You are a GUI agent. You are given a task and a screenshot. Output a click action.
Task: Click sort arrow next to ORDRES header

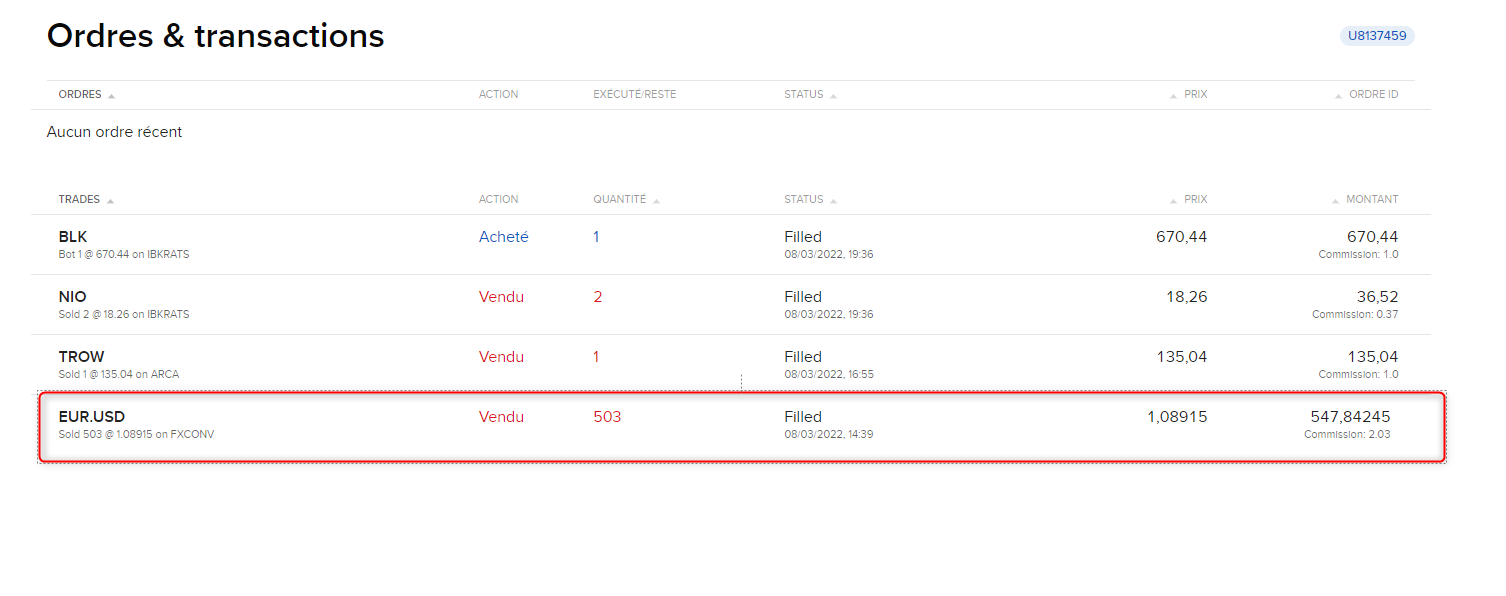[111, 96]
